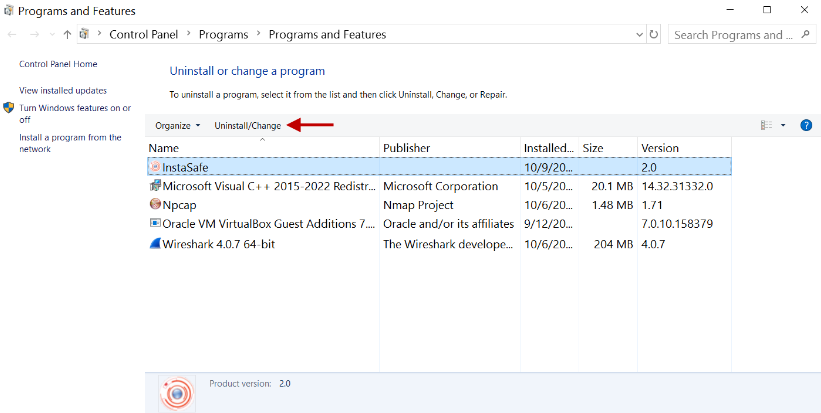This screenshot has height=413, width=821.
Task: Open the Control Panel Home link
Action: coord(58,64)
